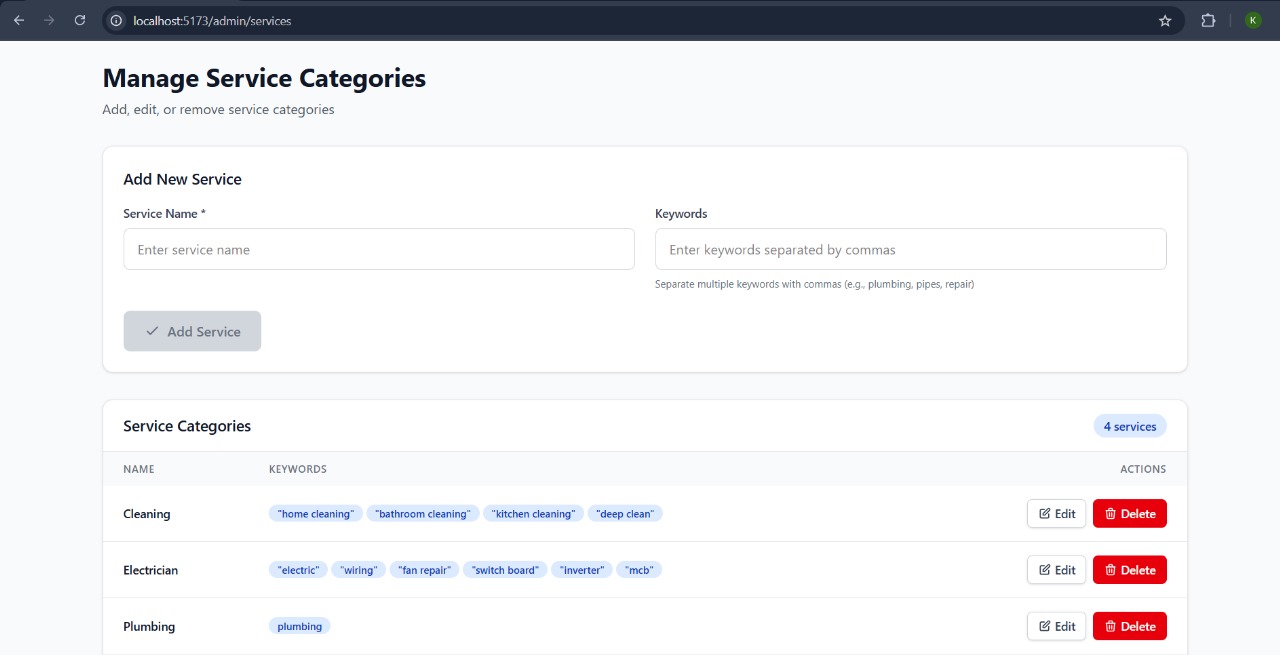This screenshot has height=655, width=1280.
Task: Click the browser forward arrow
Action: click(x=49, y=20)
